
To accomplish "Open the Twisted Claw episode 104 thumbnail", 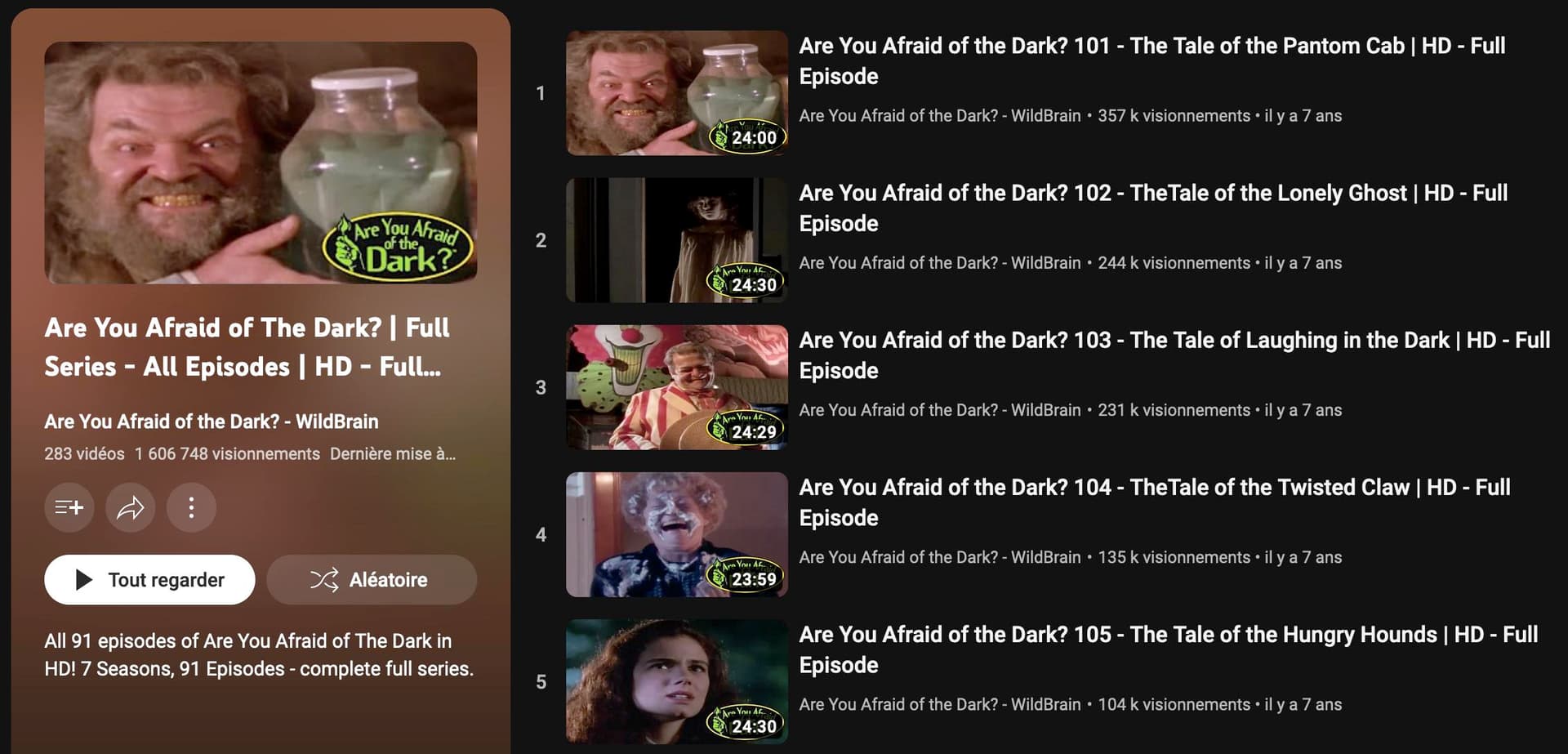I will (x=677, y=534).
